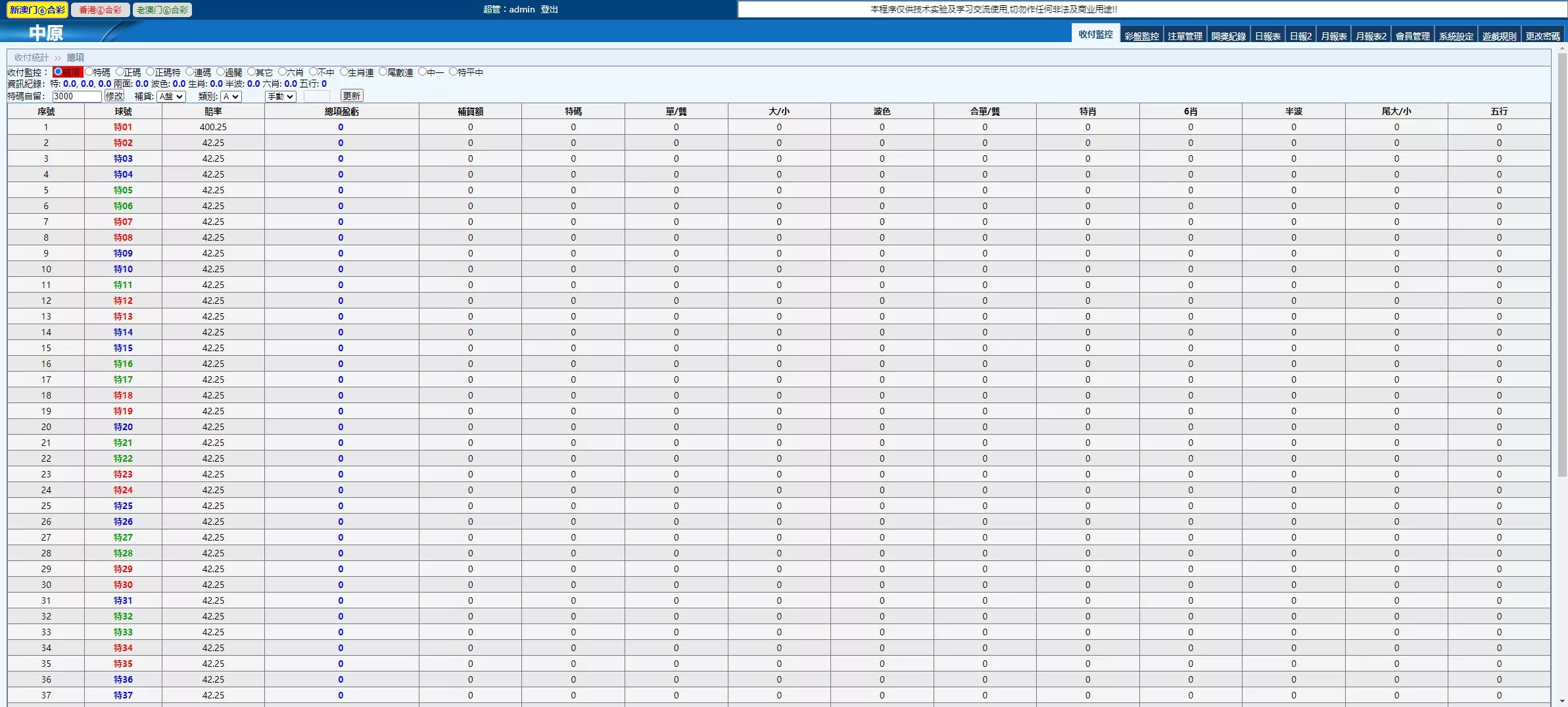Expand the 類別 dropdown
The height and width of the screenshot is (707, 1568).
(231, 97)
